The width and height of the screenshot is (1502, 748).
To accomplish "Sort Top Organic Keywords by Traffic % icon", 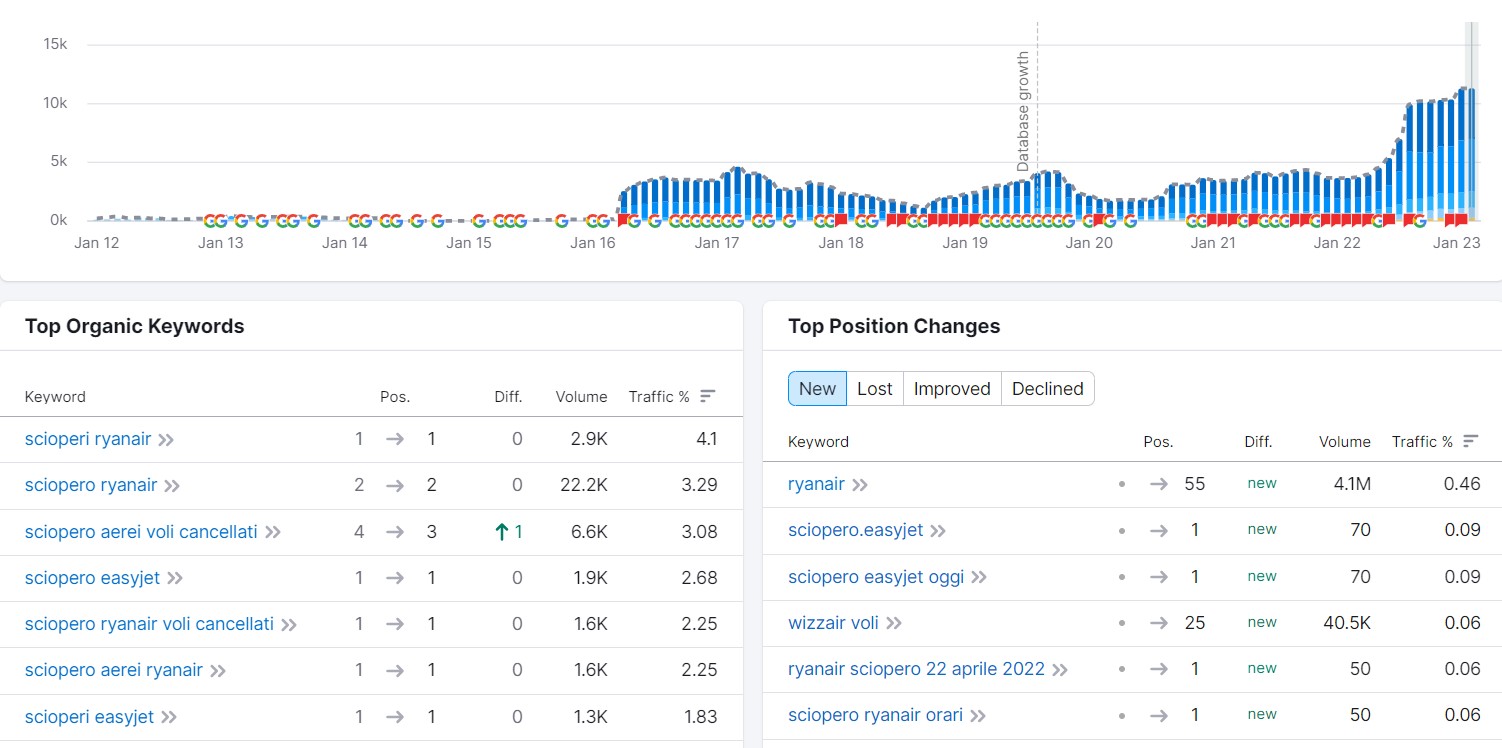I will [707, 397].
